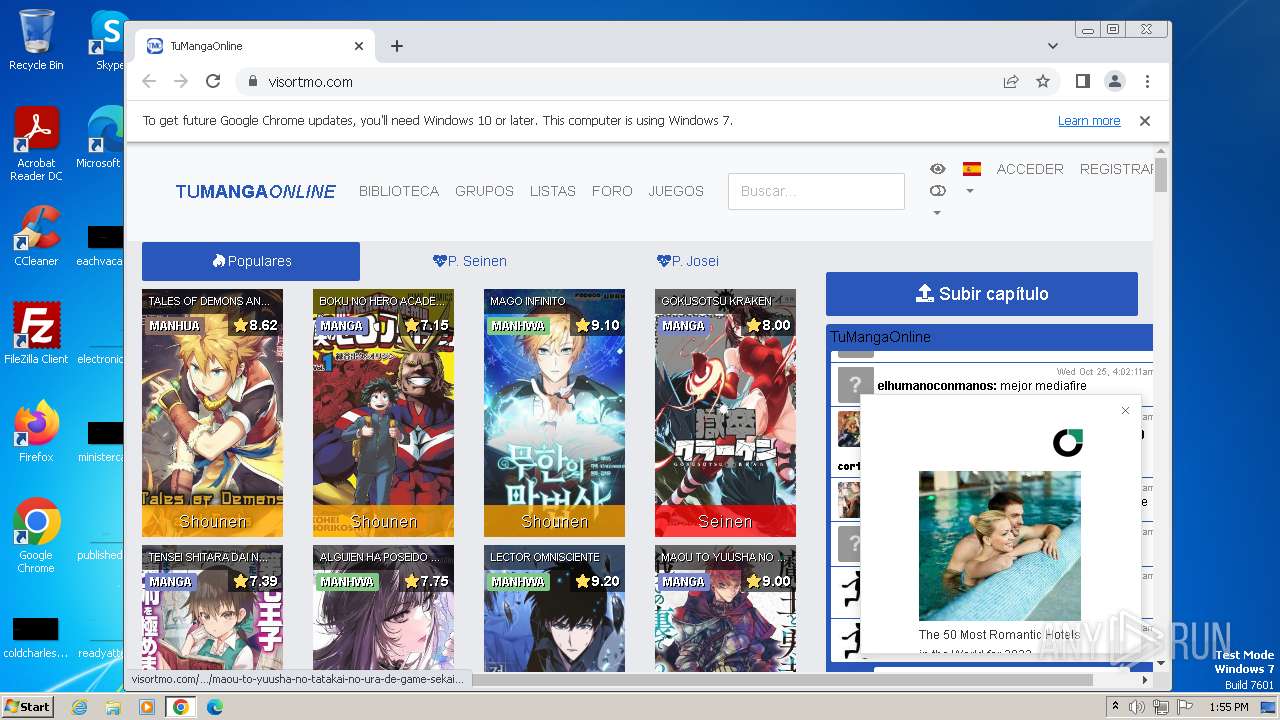Screen dimensions: 1280x720
Task: Expand dropdown arrow under theme icon
Action: 937,212
